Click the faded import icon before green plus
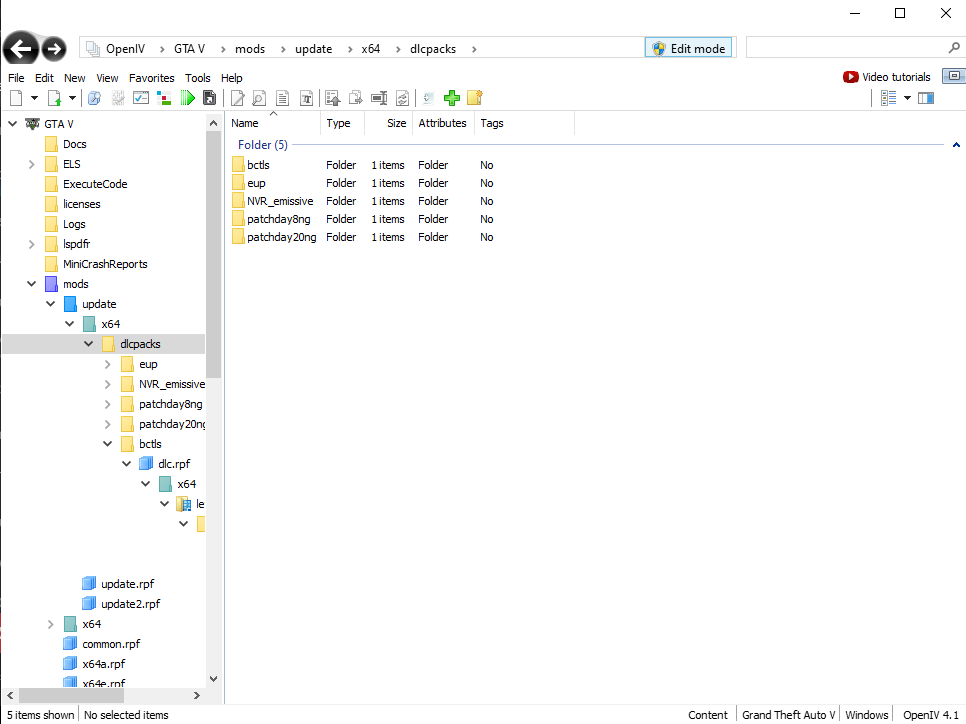Screen dimensions: 966x724 (429, 97)
